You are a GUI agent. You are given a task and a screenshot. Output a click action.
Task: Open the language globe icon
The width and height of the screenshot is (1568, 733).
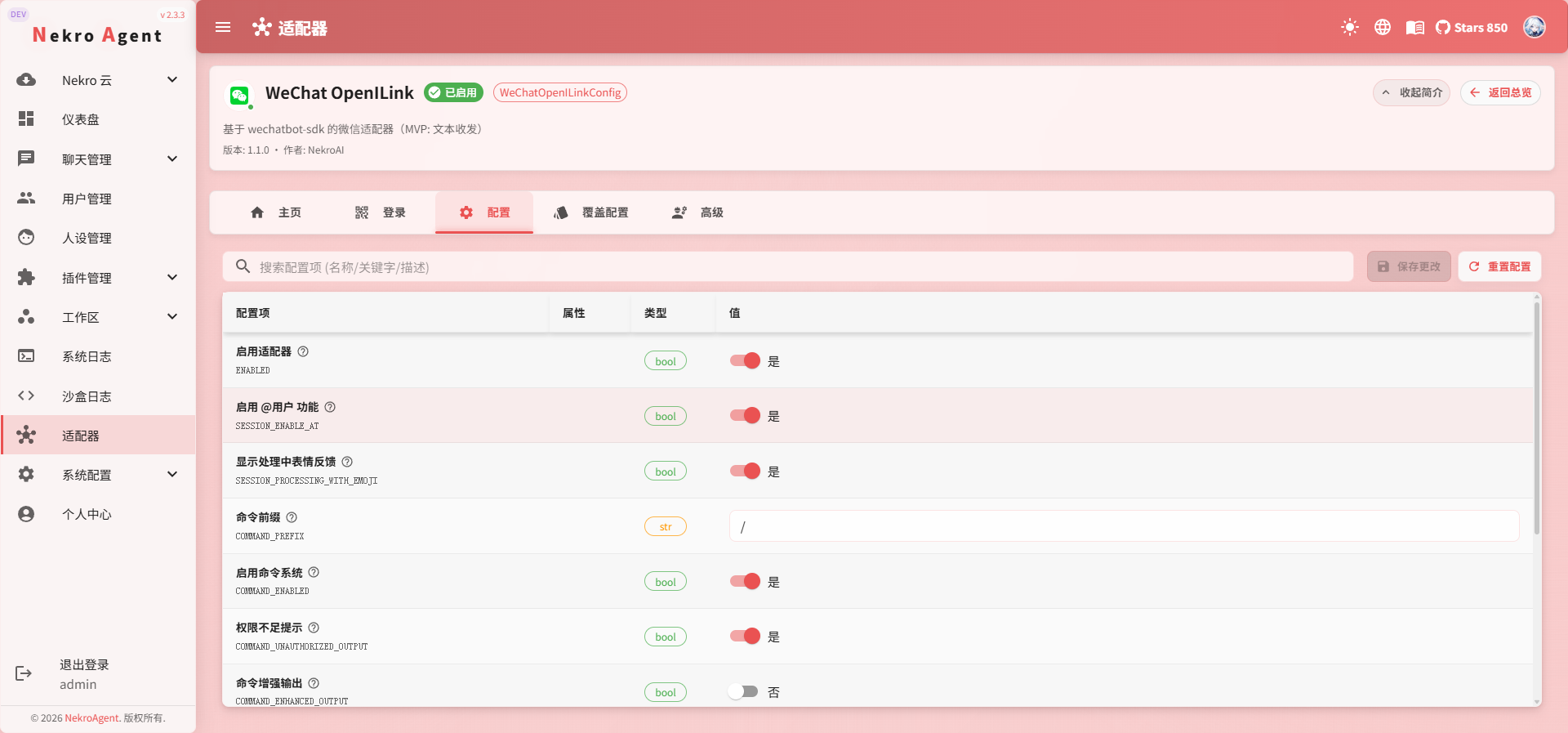[x=1383, y=28]
